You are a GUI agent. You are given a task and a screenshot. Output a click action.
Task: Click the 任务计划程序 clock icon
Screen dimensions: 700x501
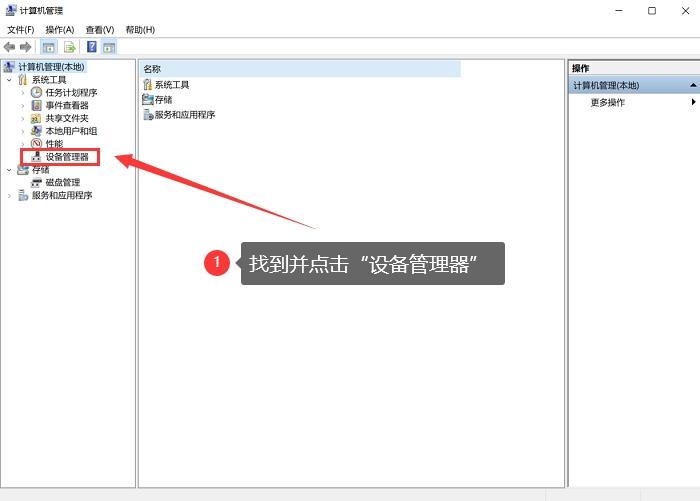(36, 92)
